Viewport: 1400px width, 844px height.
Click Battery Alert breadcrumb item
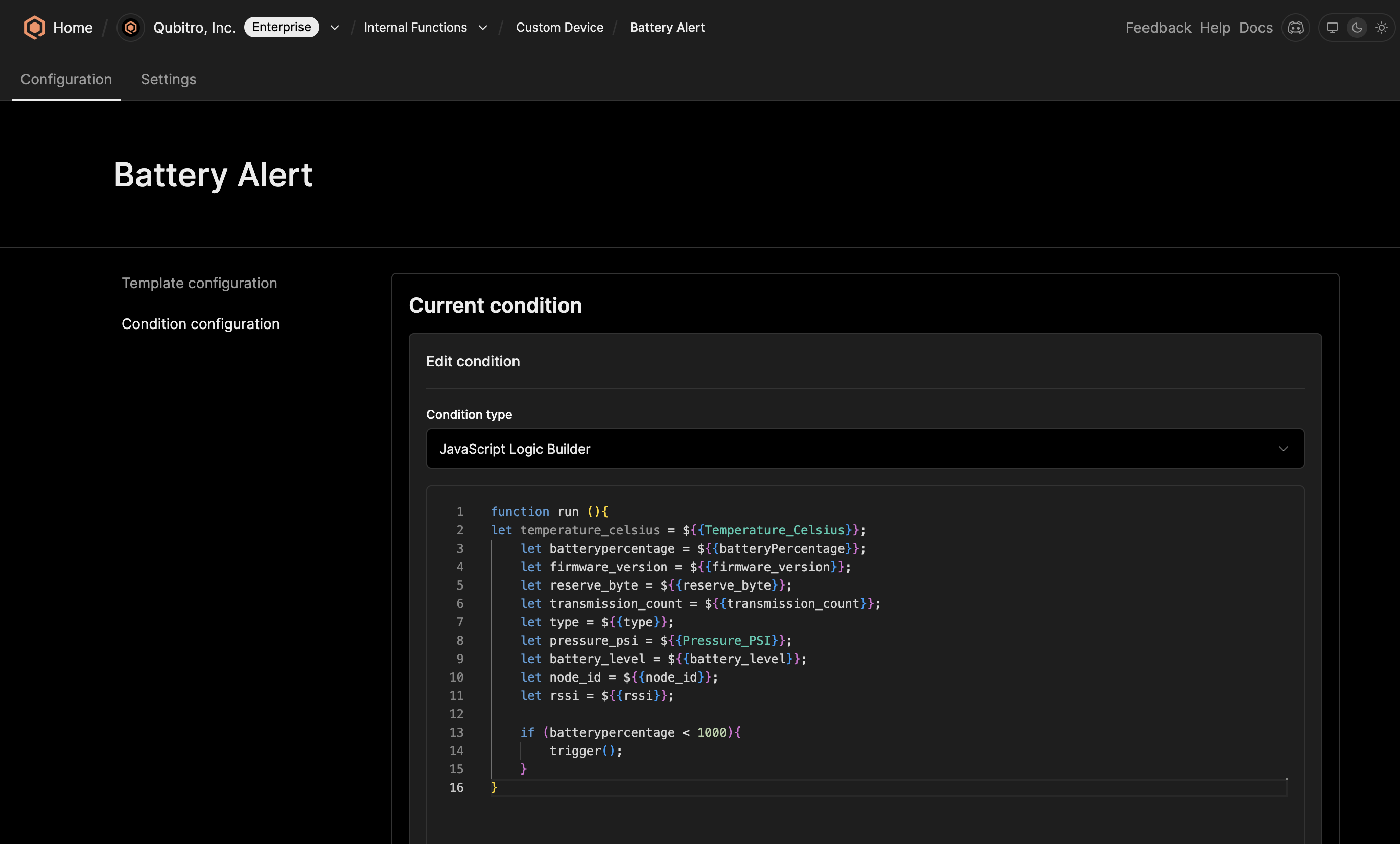[667, 27]
